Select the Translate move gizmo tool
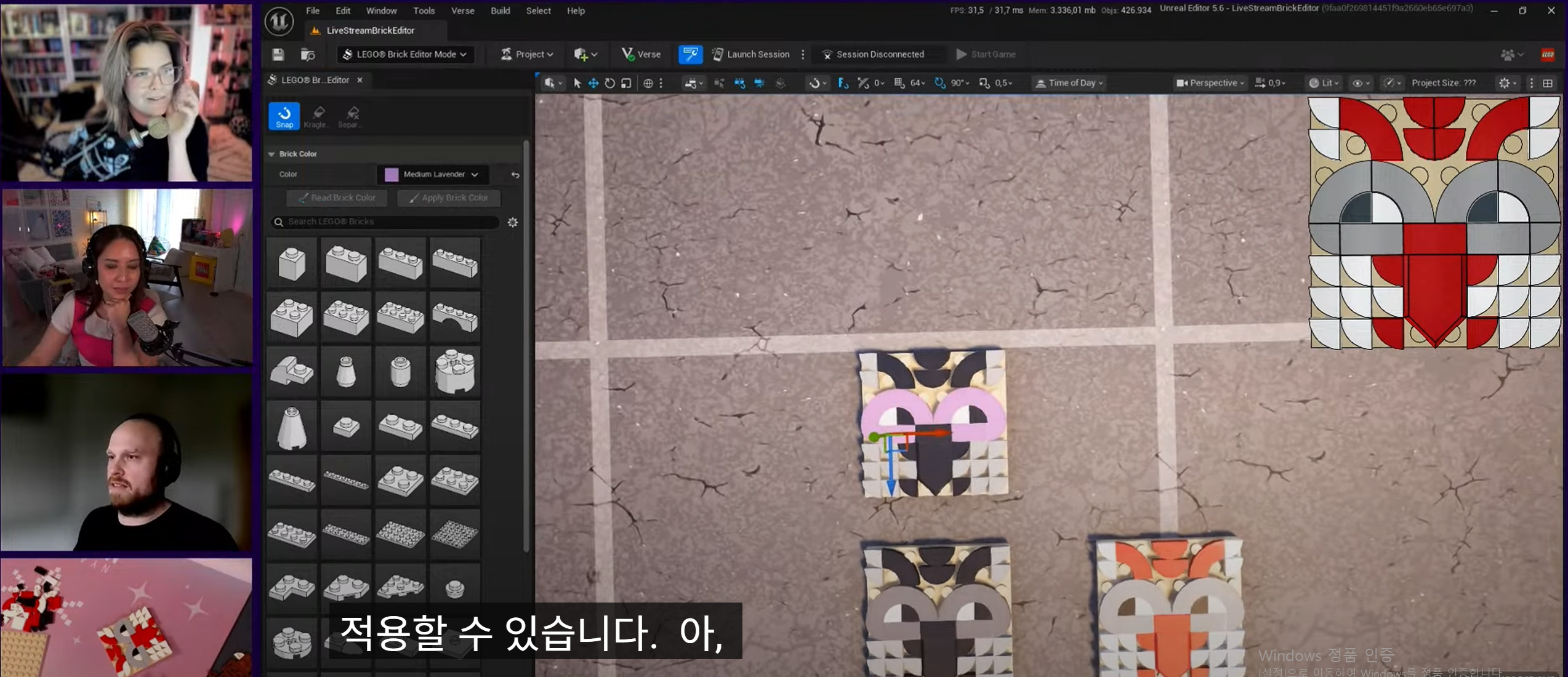This screenshot has width=1568, height=677. 593,83
